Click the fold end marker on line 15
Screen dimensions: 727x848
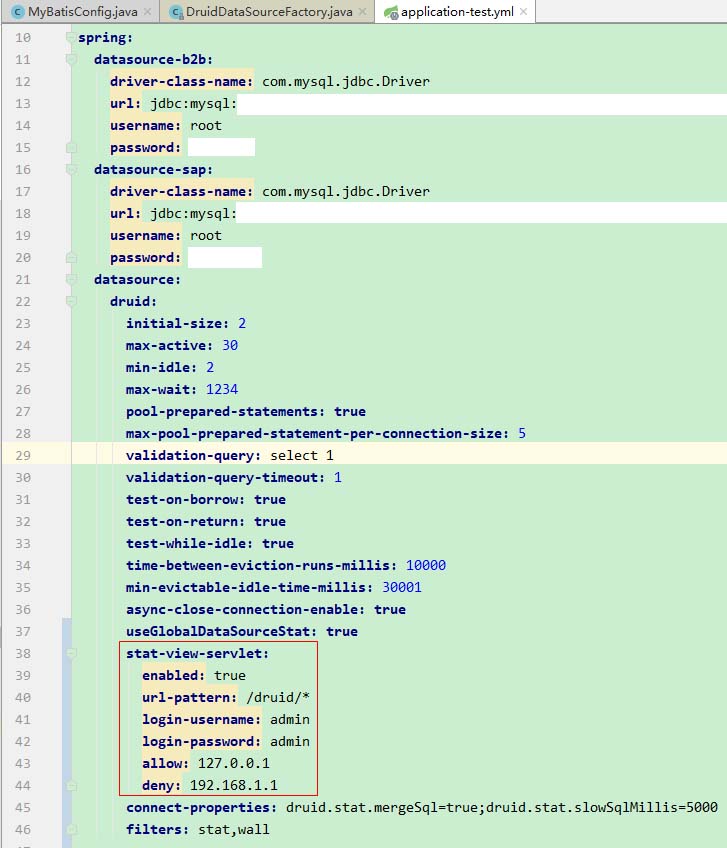tap(71, 148)
